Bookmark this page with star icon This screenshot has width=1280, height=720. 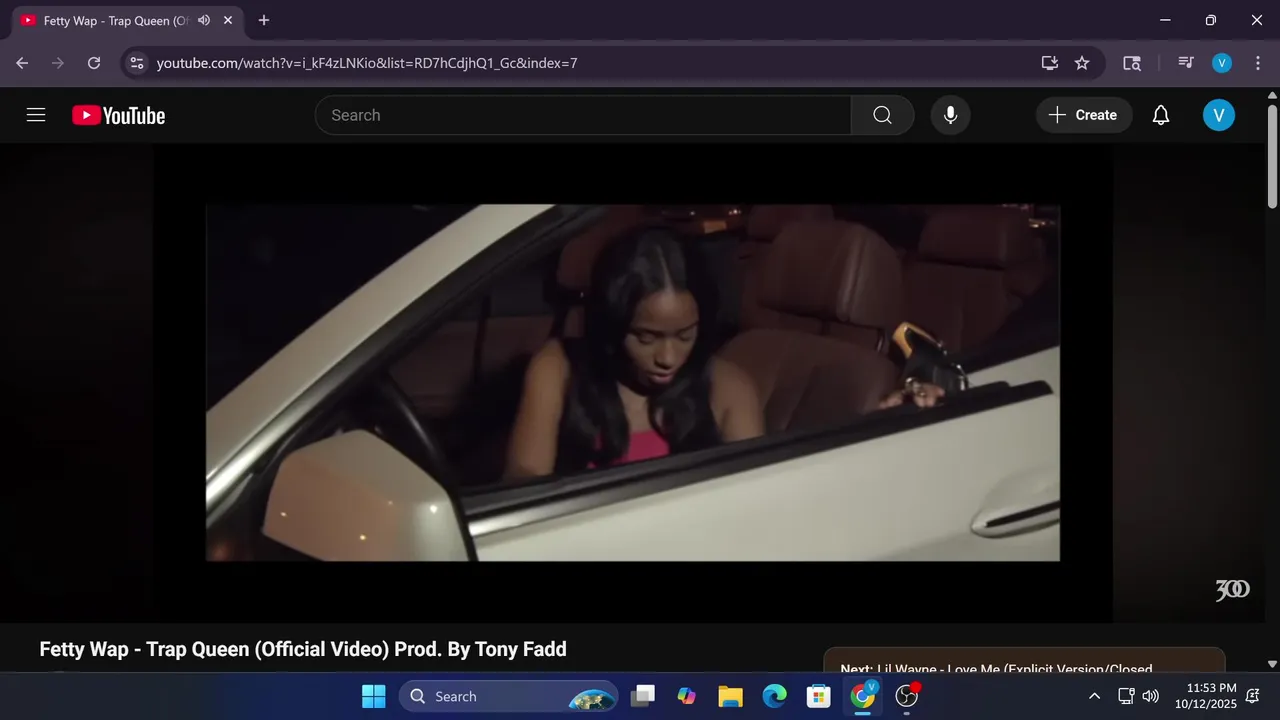coord(1082,63)
